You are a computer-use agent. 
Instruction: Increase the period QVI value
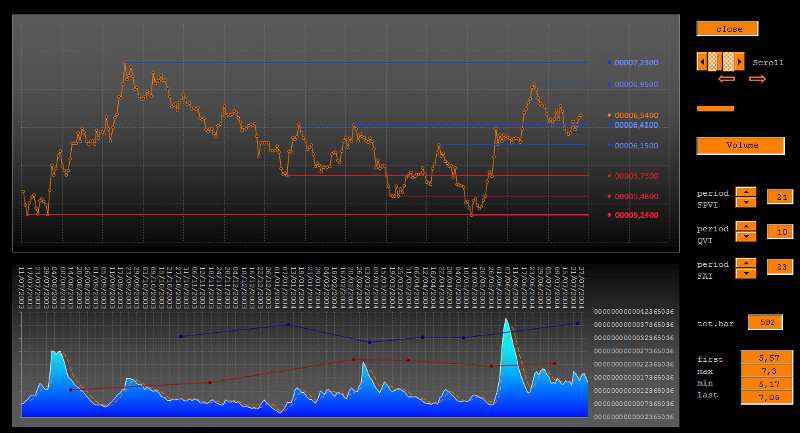click(745, 226)
